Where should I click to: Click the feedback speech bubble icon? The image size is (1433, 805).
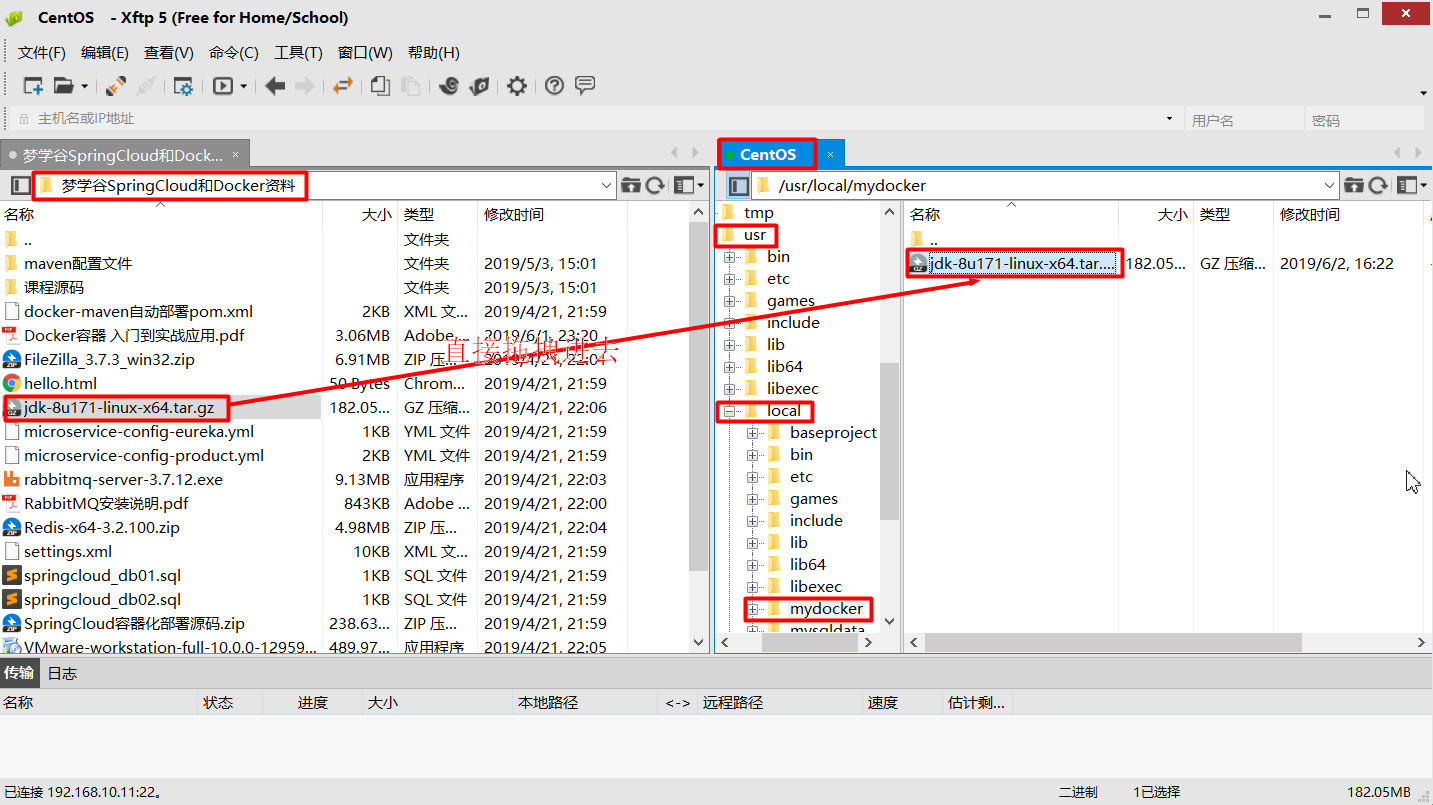click(x=586, y=85)
